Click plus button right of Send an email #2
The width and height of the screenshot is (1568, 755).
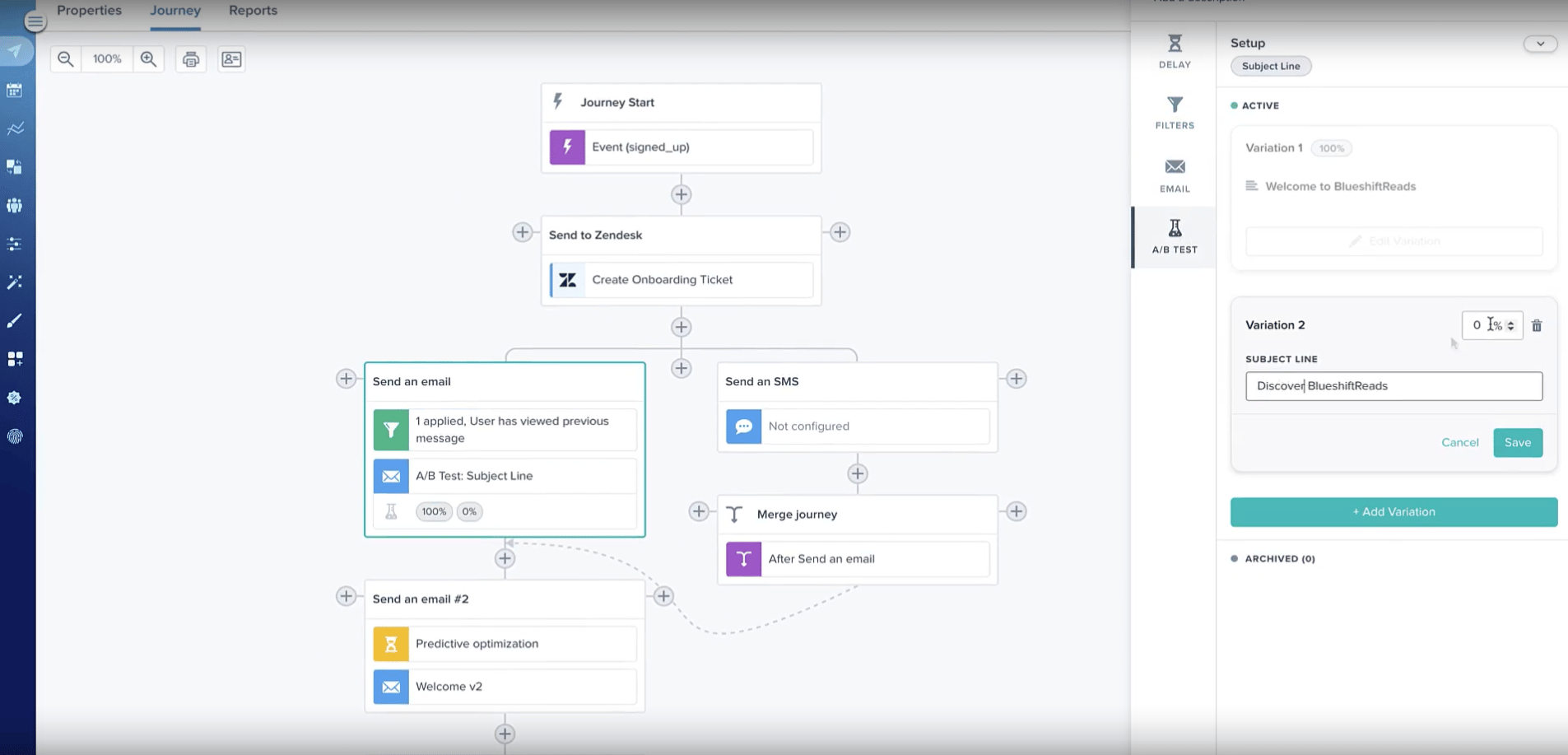(663, 596)
